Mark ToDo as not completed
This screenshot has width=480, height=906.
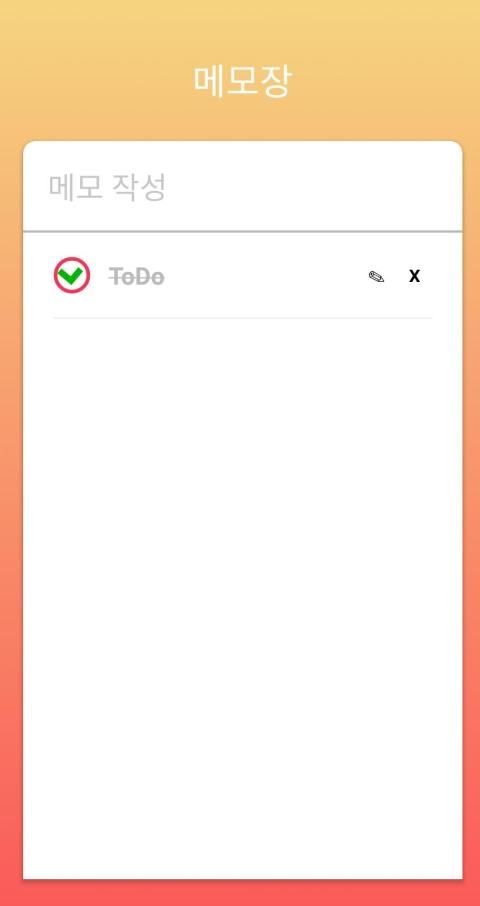(x=72, y=276)
